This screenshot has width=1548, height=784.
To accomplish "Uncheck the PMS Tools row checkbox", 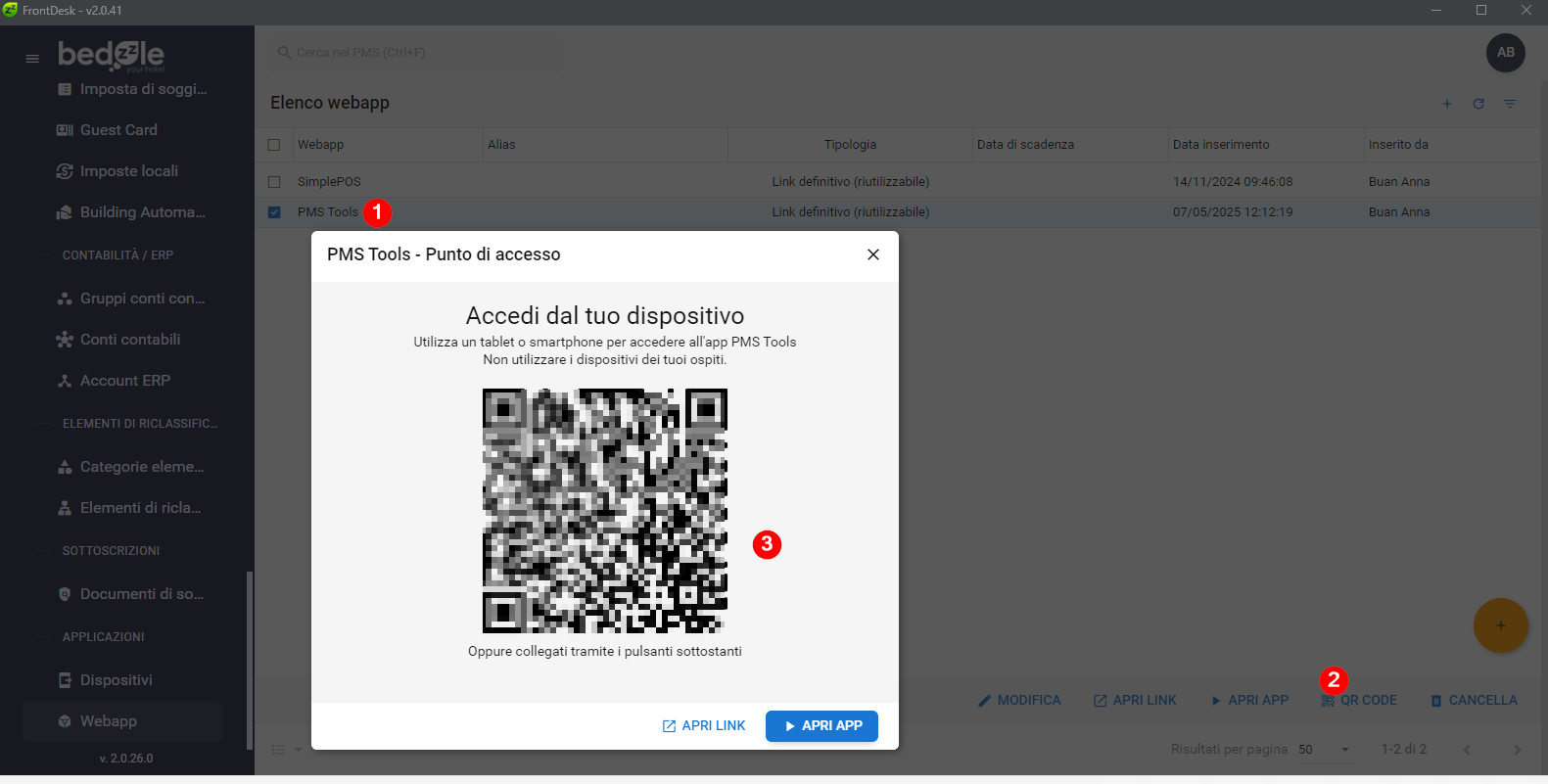I will pos(274,212).
